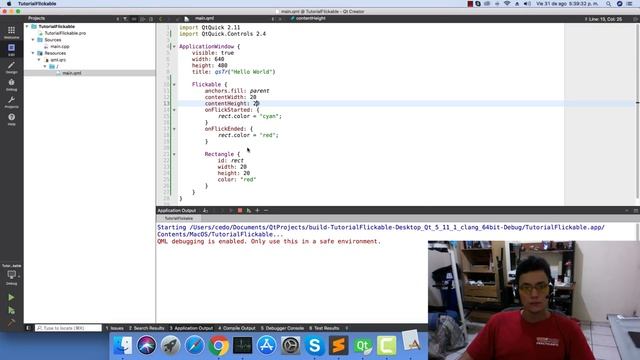Click the Wi-Fi status icon
Viewport: 640px width, 360px height.
[507, 4]
